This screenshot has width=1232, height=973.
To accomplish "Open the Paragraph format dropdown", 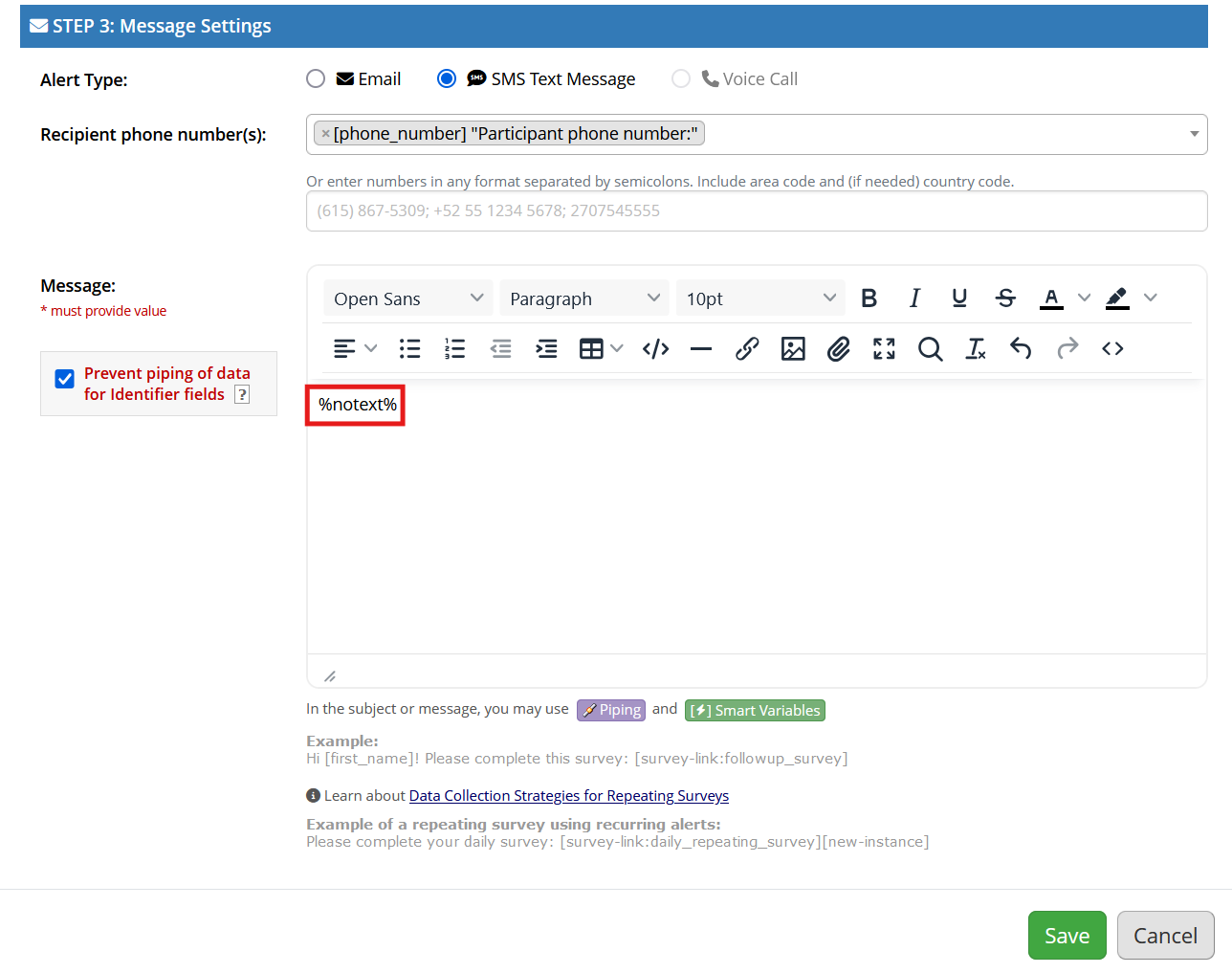I will tap(584, 299).
